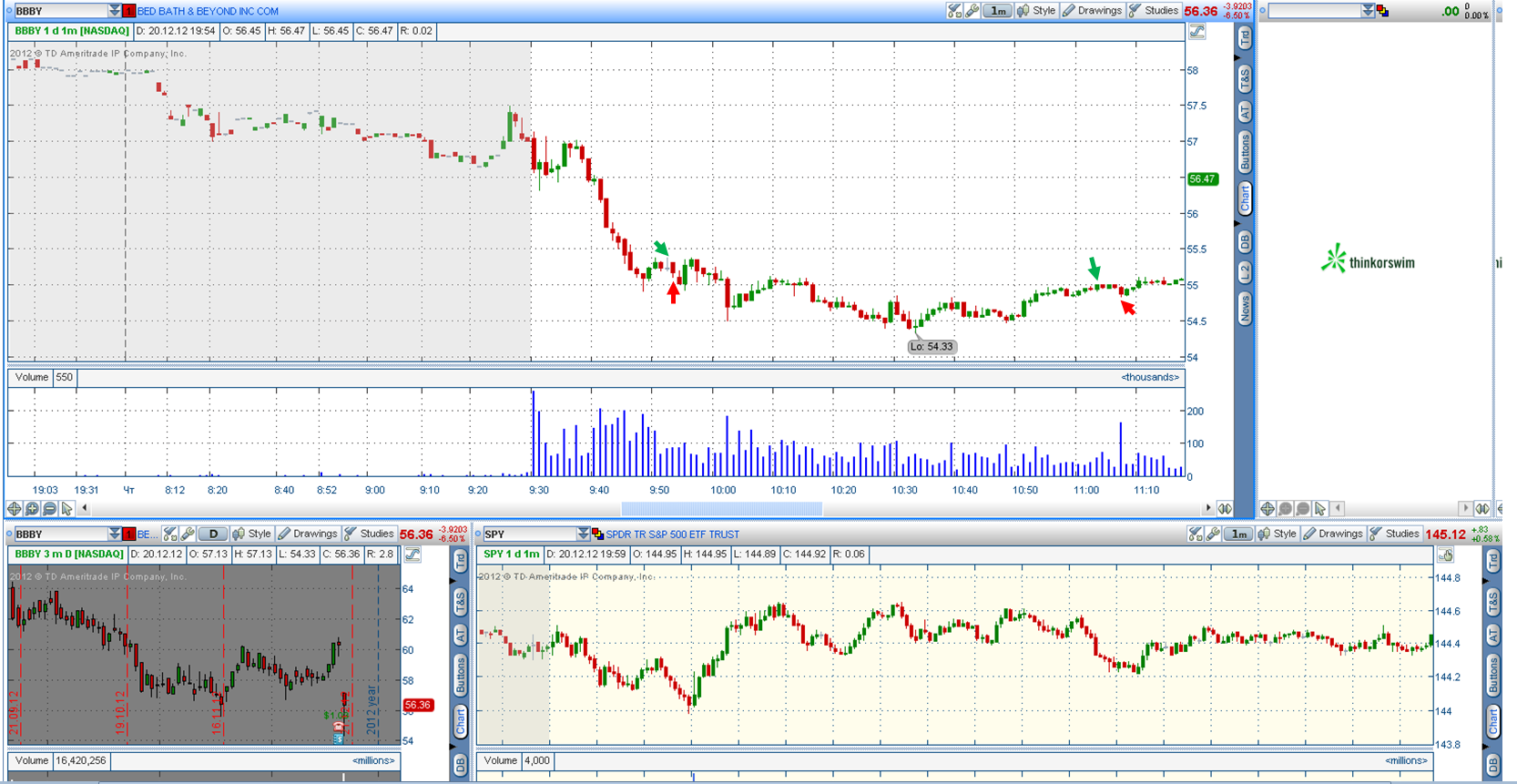Select crosshair pan tool below top chart
Screen dimensions: 1517x784
tap(15, 508)
